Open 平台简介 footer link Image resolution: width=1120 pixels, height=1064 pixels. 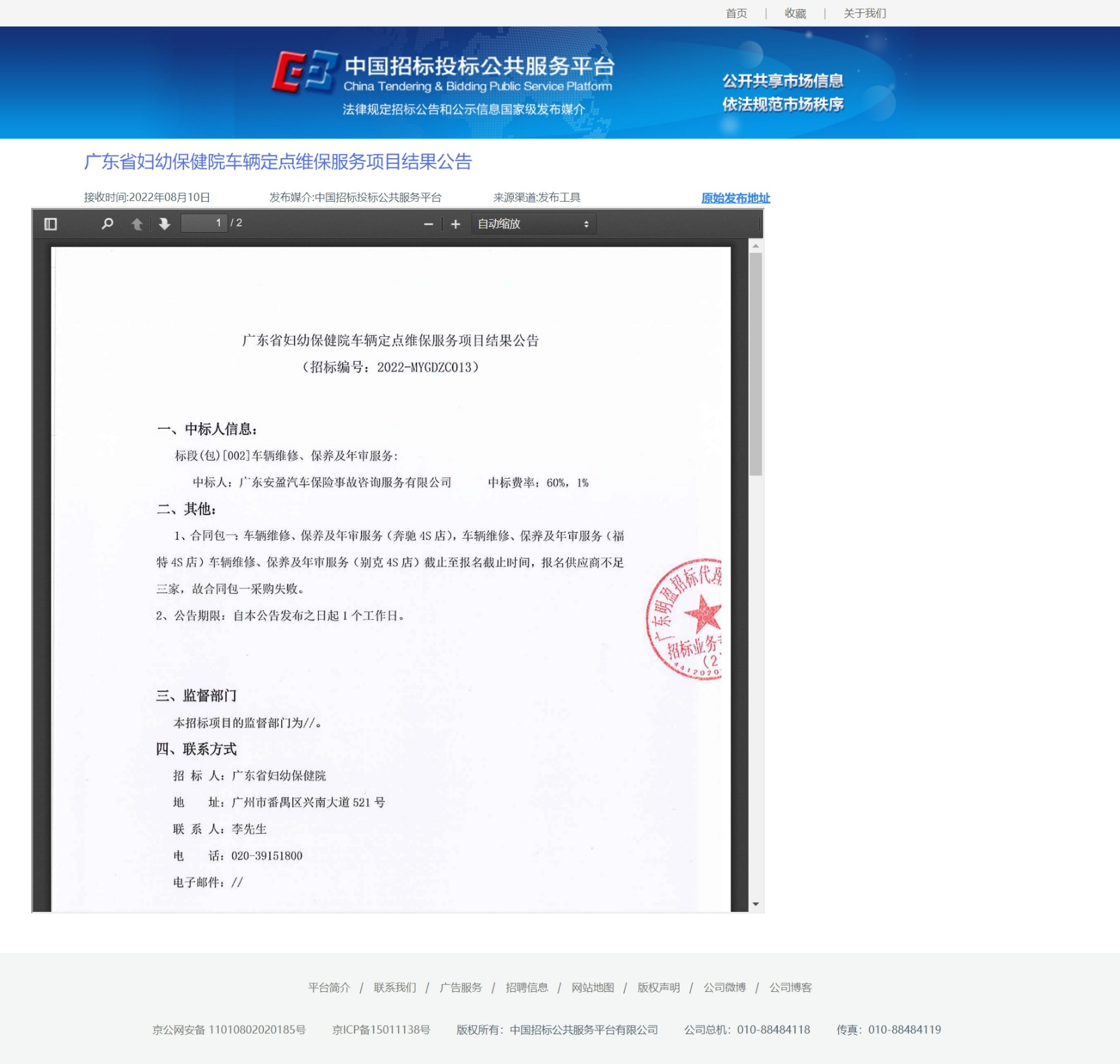[329, 987]
